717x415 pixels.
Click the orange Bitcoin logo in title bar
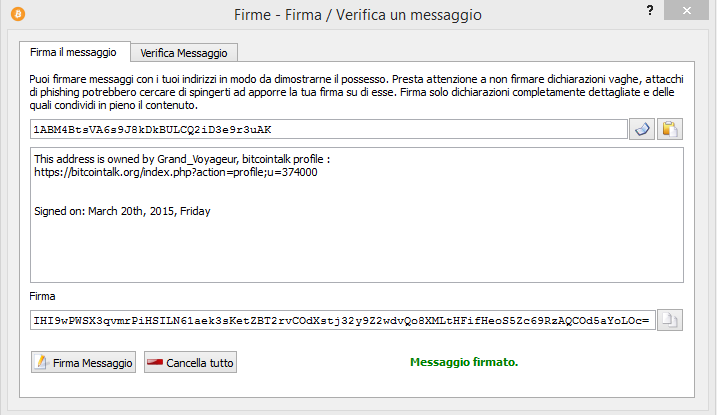click(18, 14)
